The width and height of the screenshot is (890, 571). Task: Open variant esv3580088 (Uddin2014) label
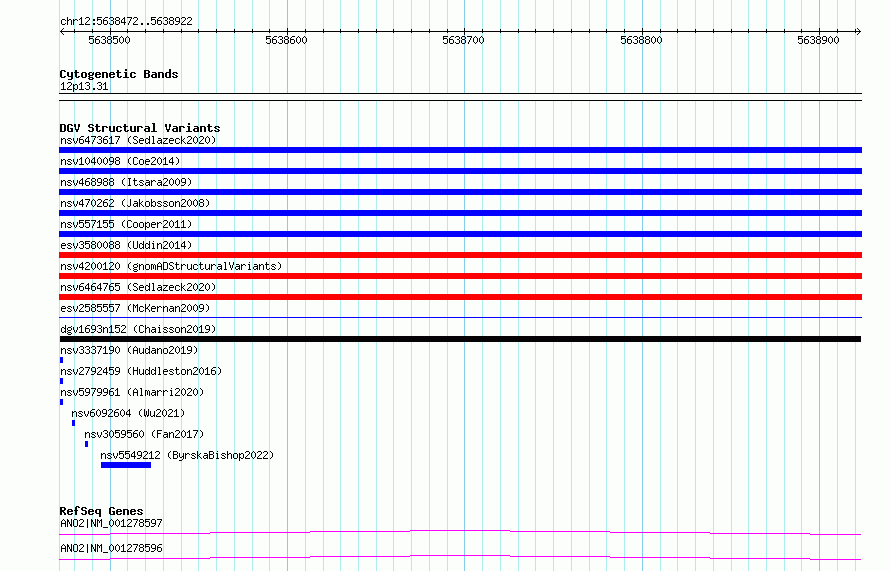tap(126, 245)
